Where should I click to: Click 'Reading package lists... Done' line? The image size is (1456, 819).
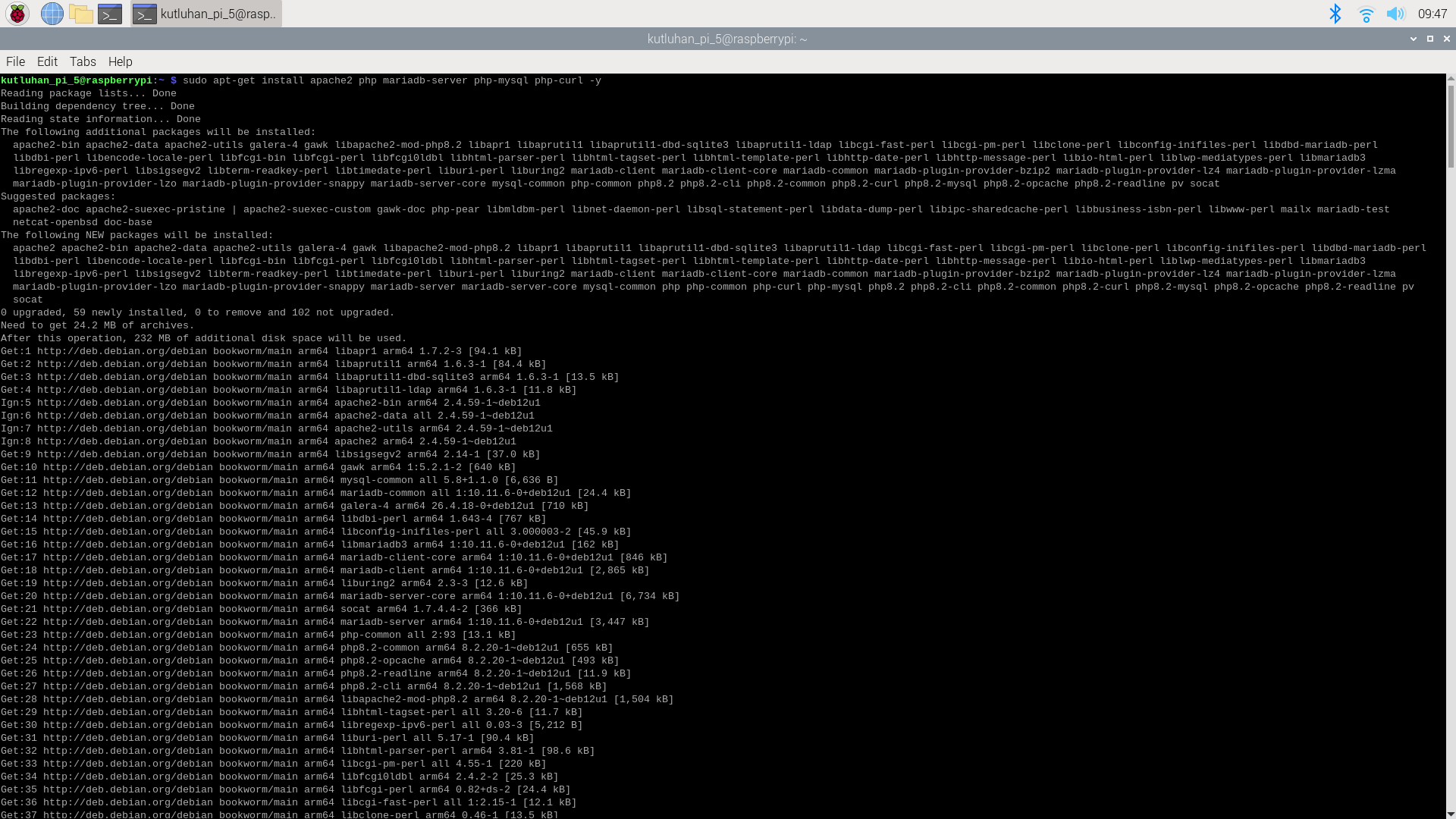point(89,93)
